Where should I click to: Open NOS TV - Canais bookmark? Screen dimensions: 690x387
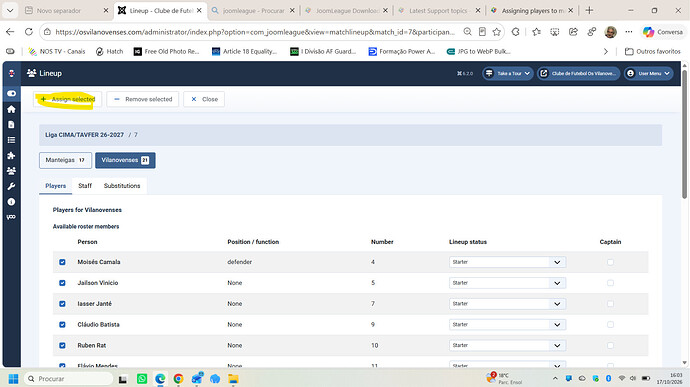[x=57, y=52]
